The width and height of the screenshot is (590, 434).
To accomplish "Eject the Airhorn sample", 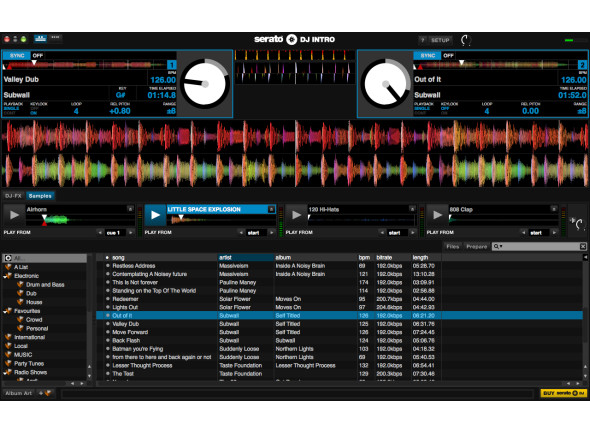I will pyautogui.click(x=130, y=209).
